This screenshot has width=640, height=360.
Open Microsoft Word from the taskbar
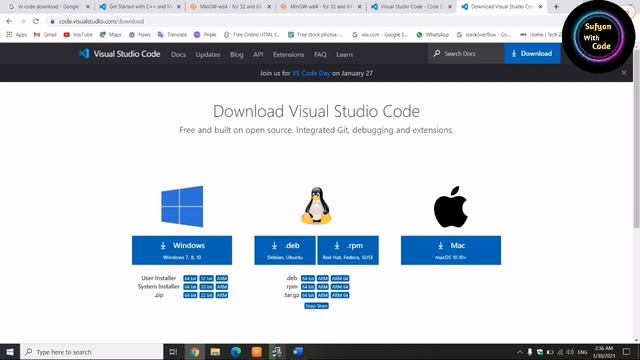[298, 352]
